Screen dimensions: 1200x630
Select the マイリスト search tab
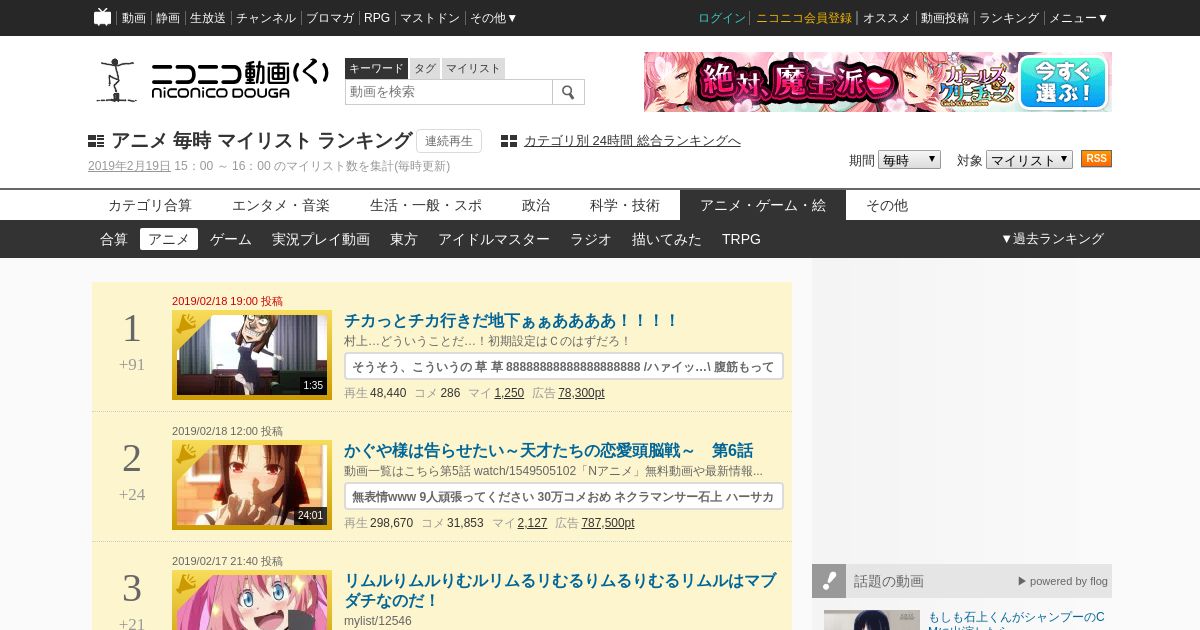pos(473,68)
